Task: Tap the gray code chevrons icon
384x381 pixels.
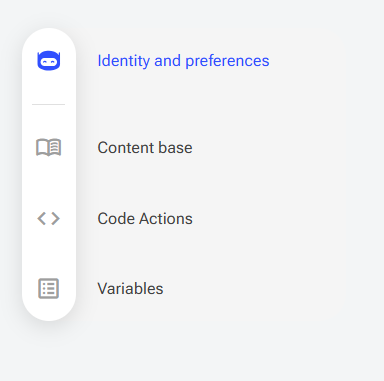Action: [x=49, y=219]
